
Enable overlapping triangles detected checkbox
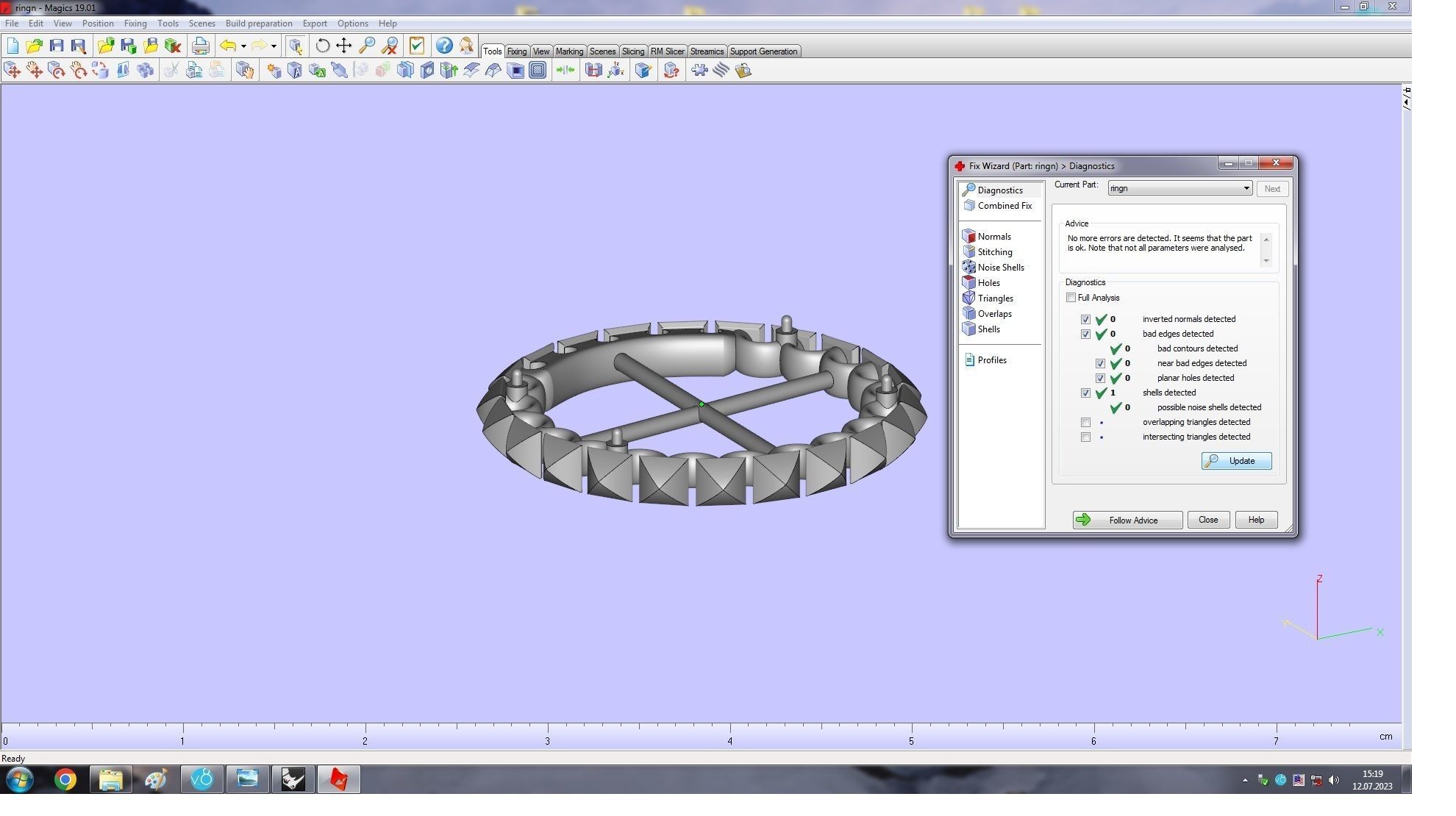click(x=1085, y=423)
